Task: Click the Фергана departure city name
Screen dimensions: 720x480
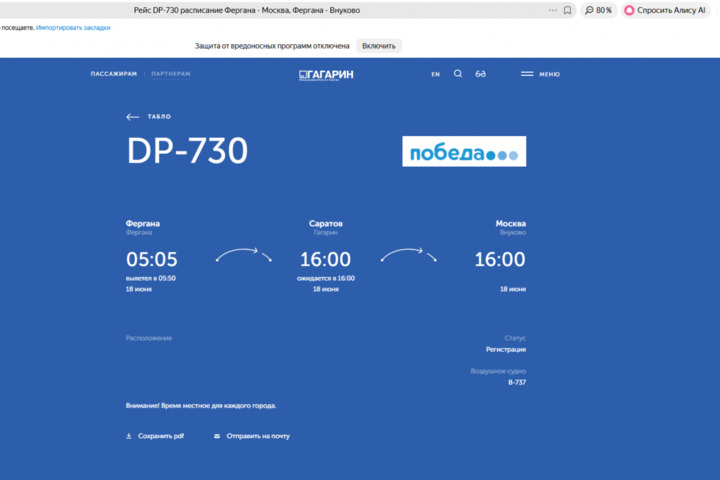Action: pos(143,224)
